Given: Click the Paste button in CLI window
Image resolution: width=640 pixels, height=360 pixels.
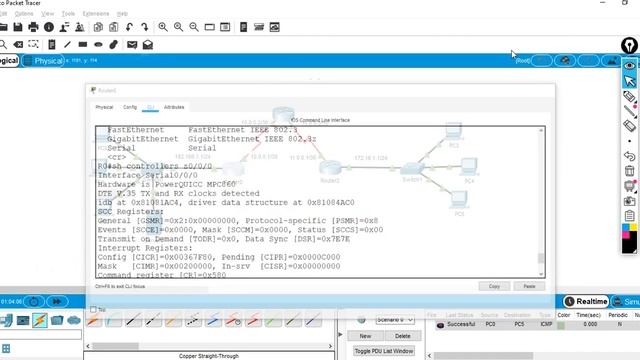Looking at the screenshot, I should [529, 286].
